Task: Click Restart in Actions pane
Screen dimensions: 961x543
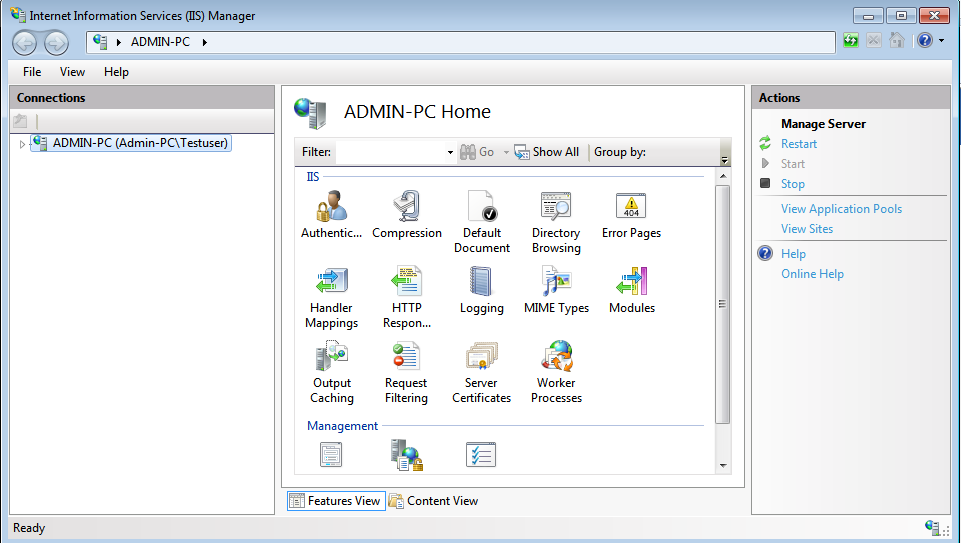Action: coord(799,143)
